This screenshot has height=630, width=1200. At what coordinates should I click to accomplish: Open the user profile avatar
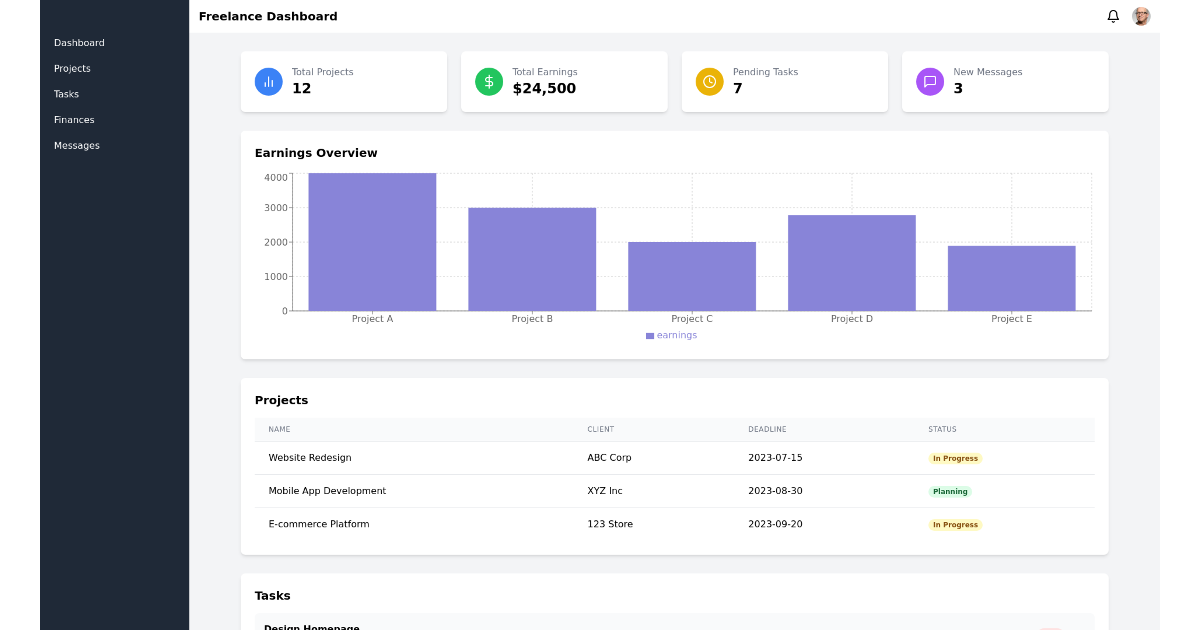[x=1141, y=16]
